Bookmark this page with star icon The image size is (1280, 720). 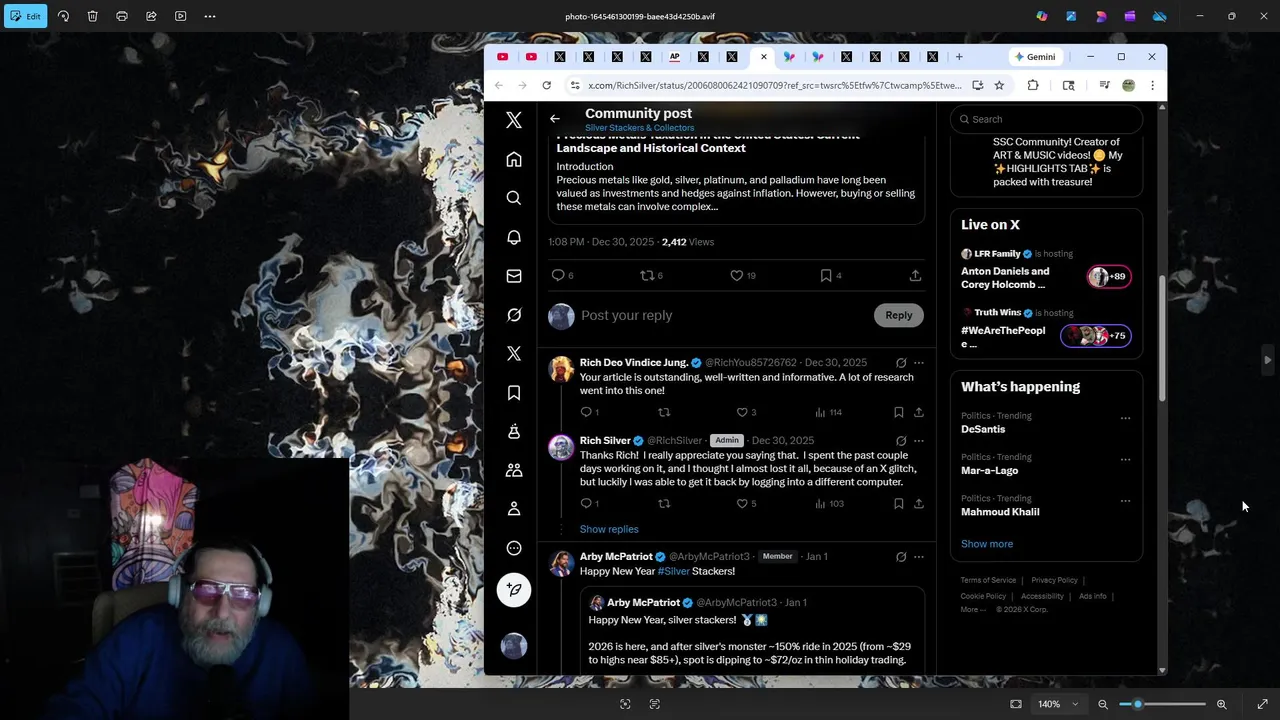point(999,86)
